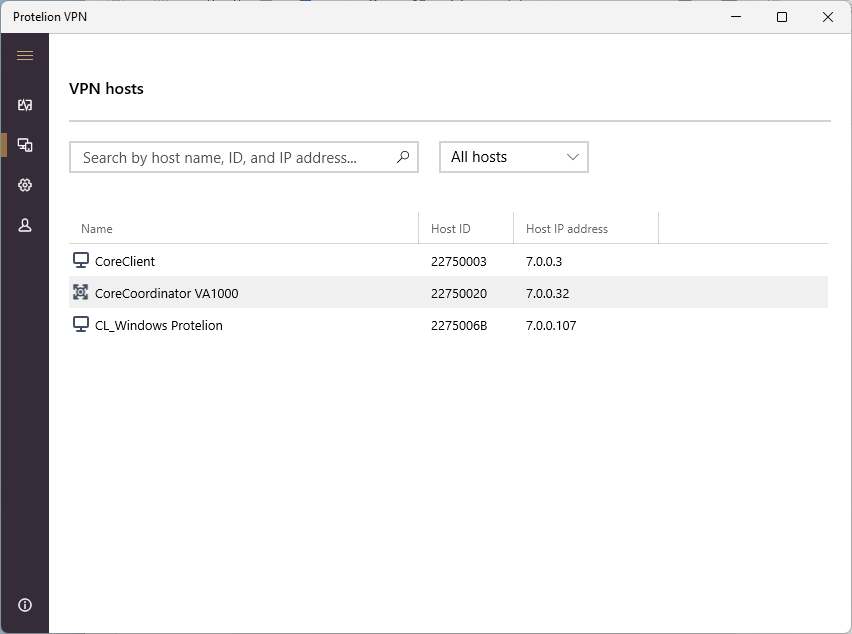Viewport: 852px width, 634px height.
Task: Open user account sidebar icon
Action: 25,226
